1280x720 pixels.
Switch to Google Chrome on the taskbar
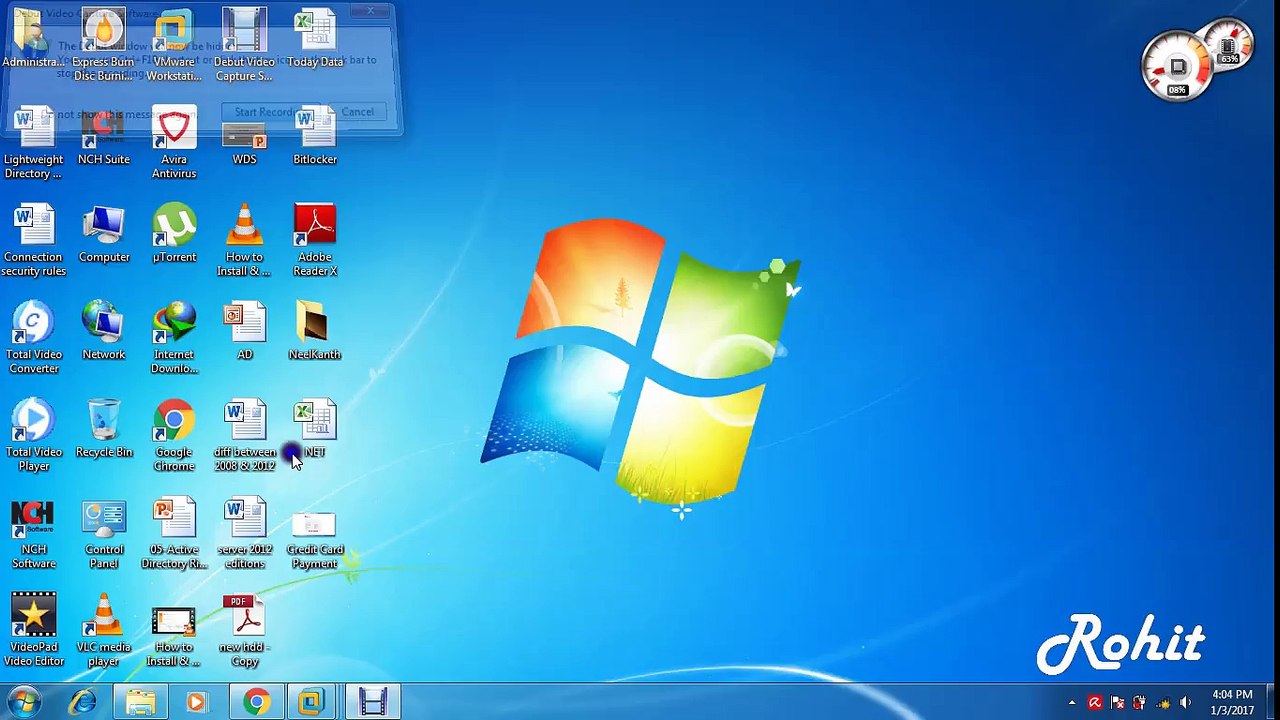pyautogui.click(x=256, y=703)
